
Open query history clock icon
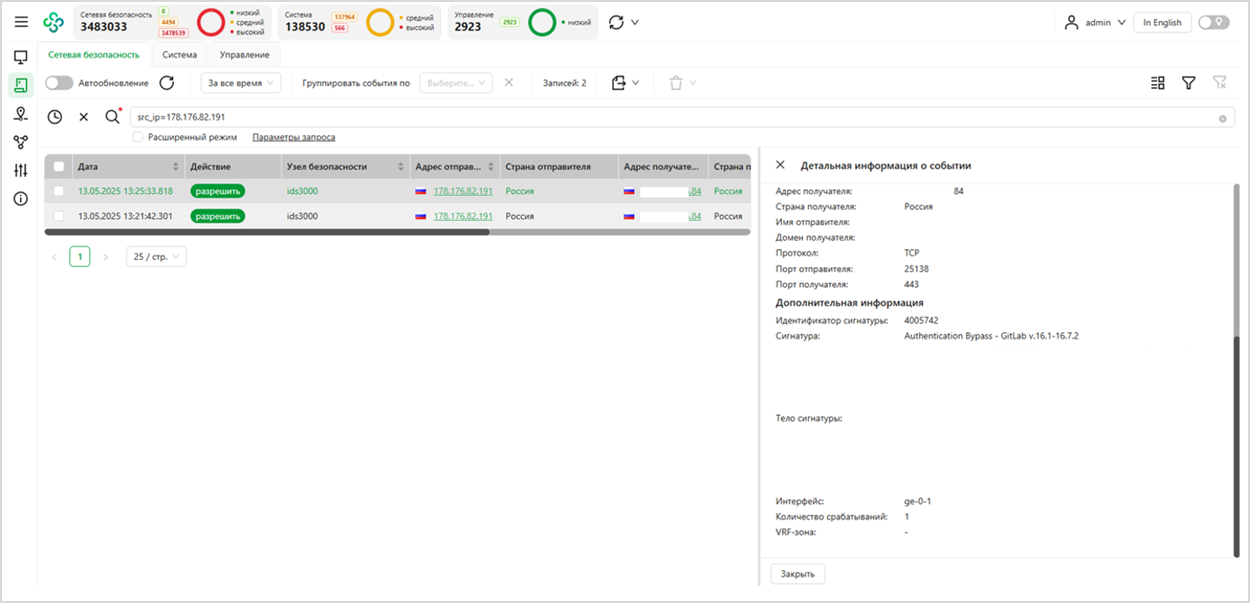[55, 117]
